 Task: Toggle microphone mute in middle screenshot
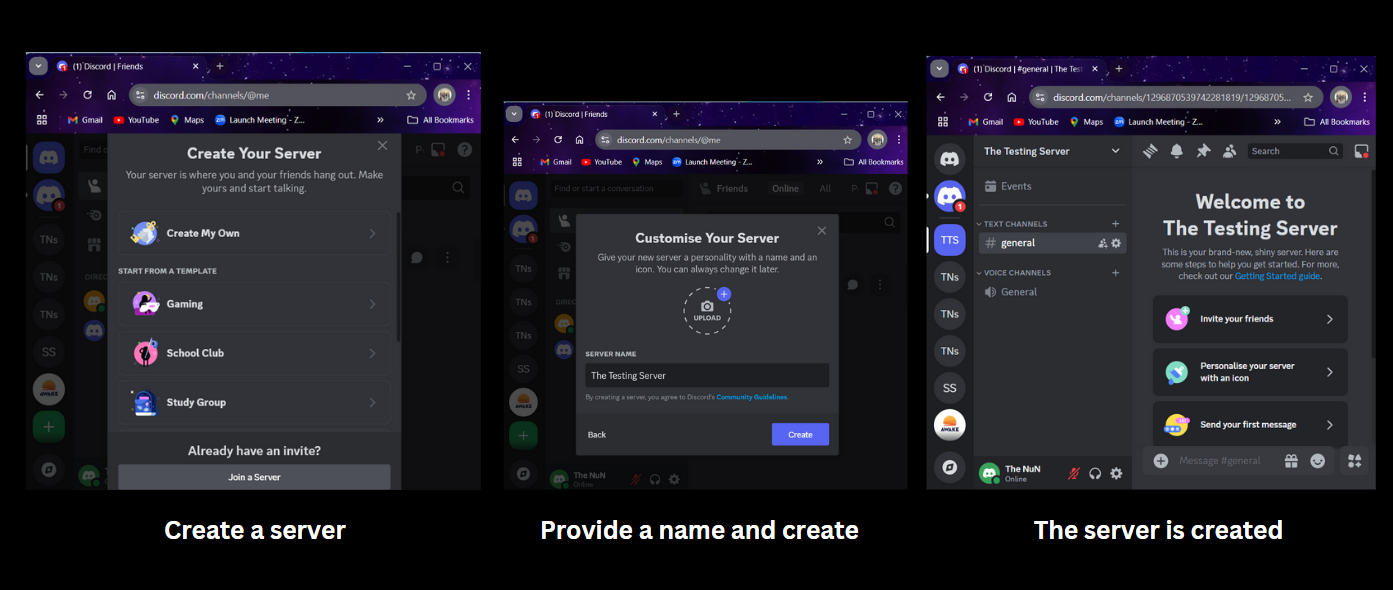point(637,479)
